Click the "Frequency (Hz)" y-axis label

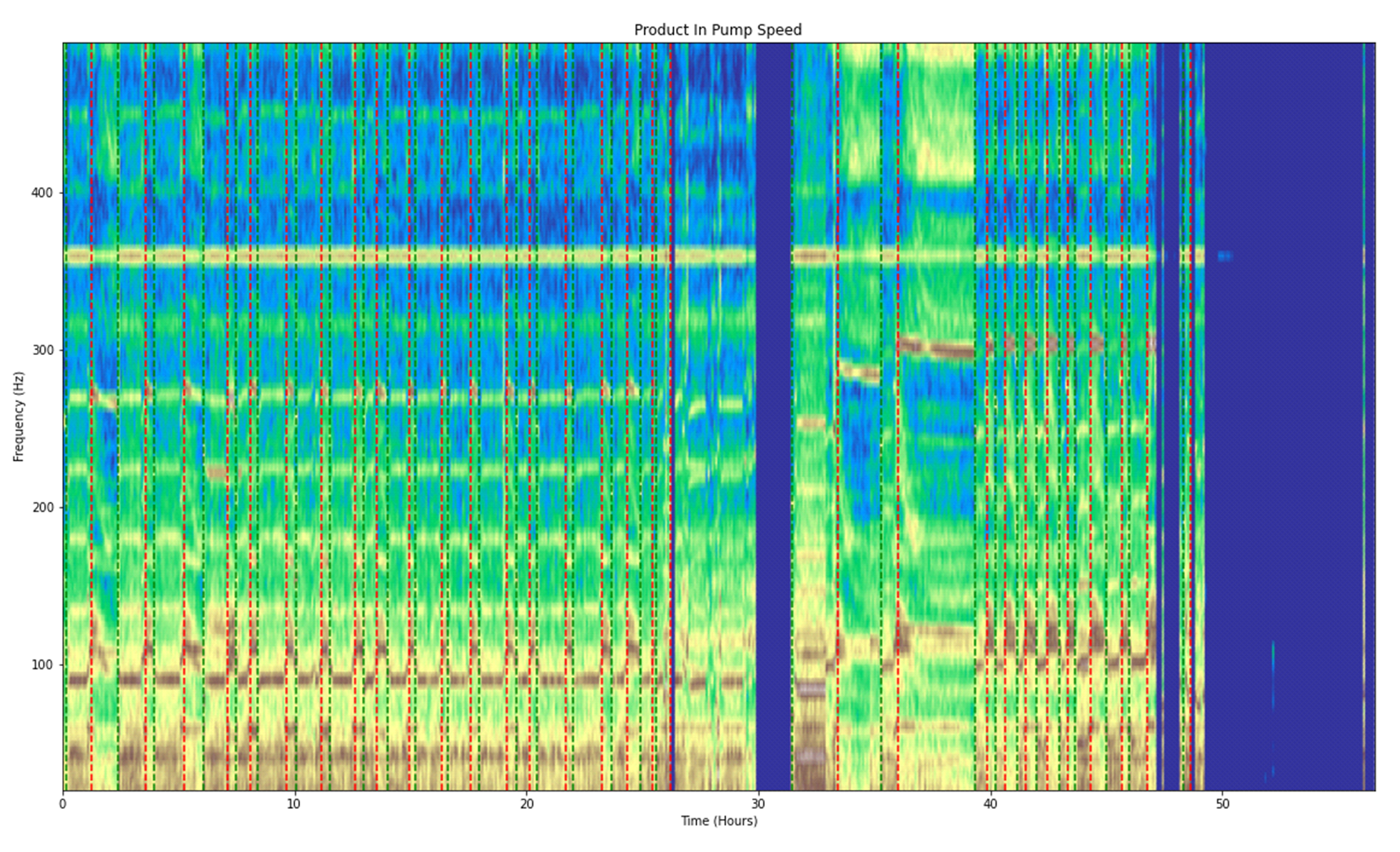click(x=19, y=416)
